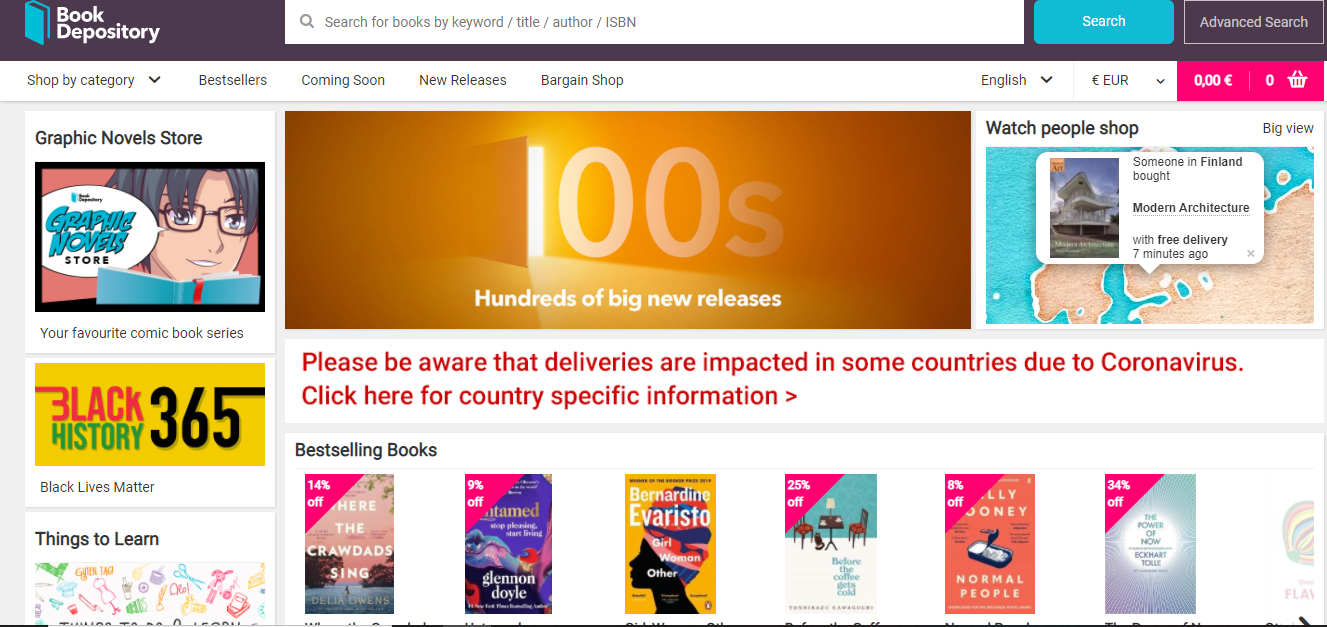
Task: Choose The Power of Now book cover
Action: point(1150,543)
